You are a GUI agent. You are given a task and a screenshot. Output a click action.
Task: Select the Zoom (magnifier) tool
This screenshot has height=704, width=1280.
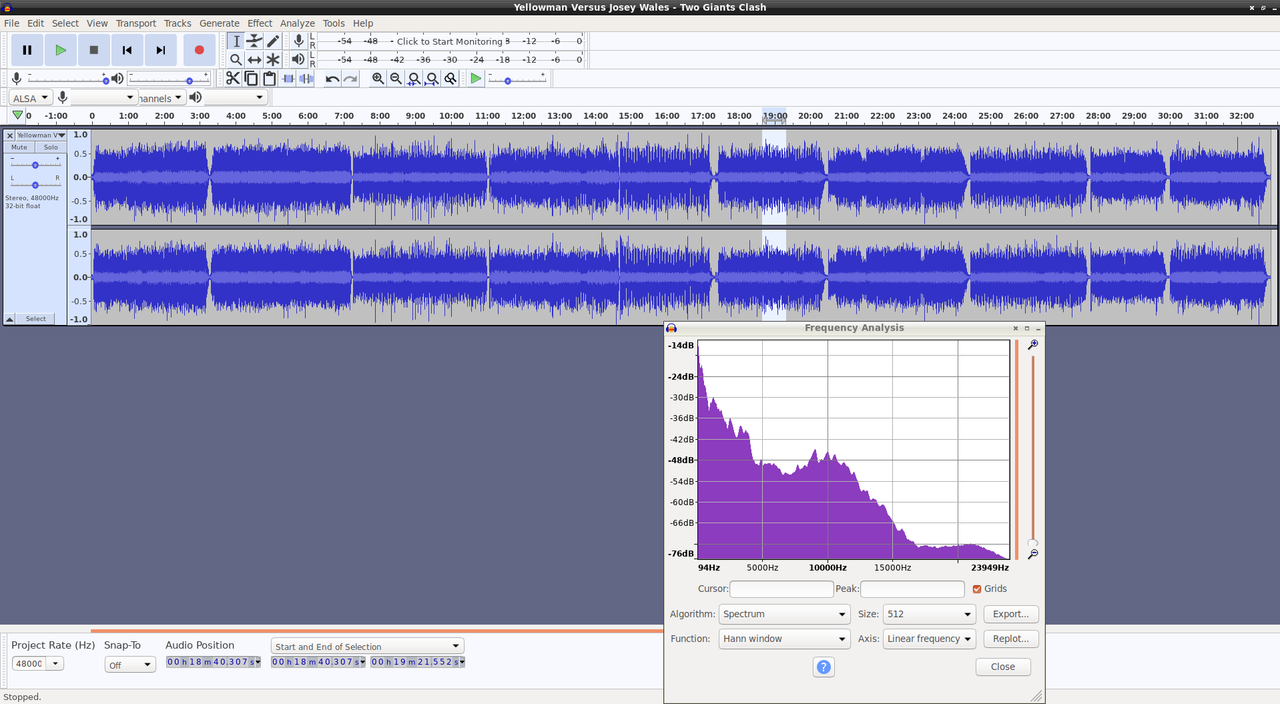tap(236, 60)
